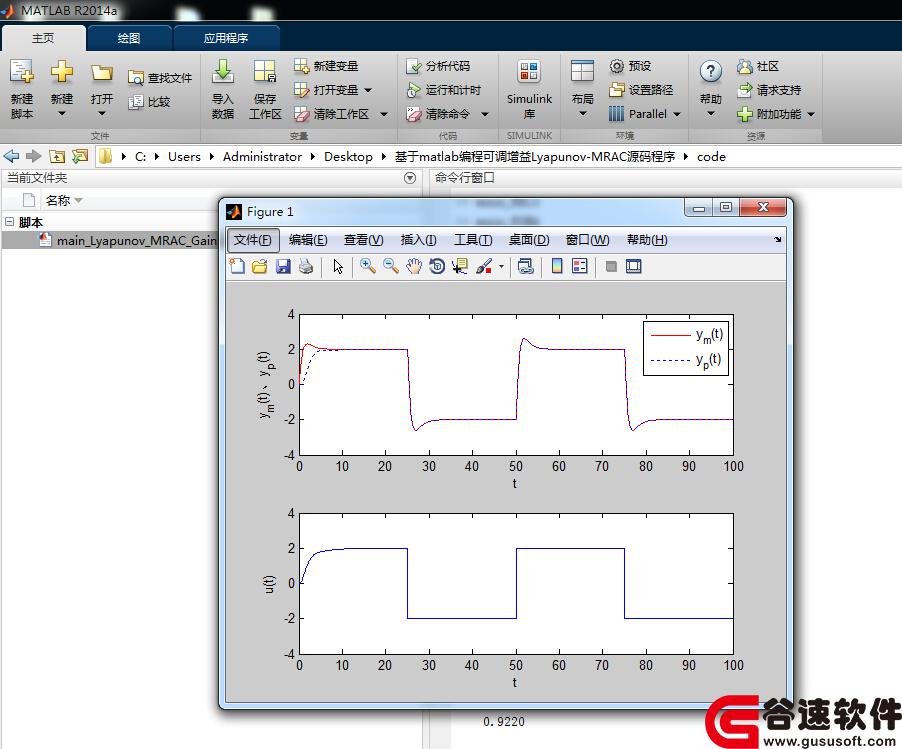Image resolution: width=902 pixels, height=749 pixels.
Task: Expand the 附加功能 add-ons dropdown
Action: (811, 114)
